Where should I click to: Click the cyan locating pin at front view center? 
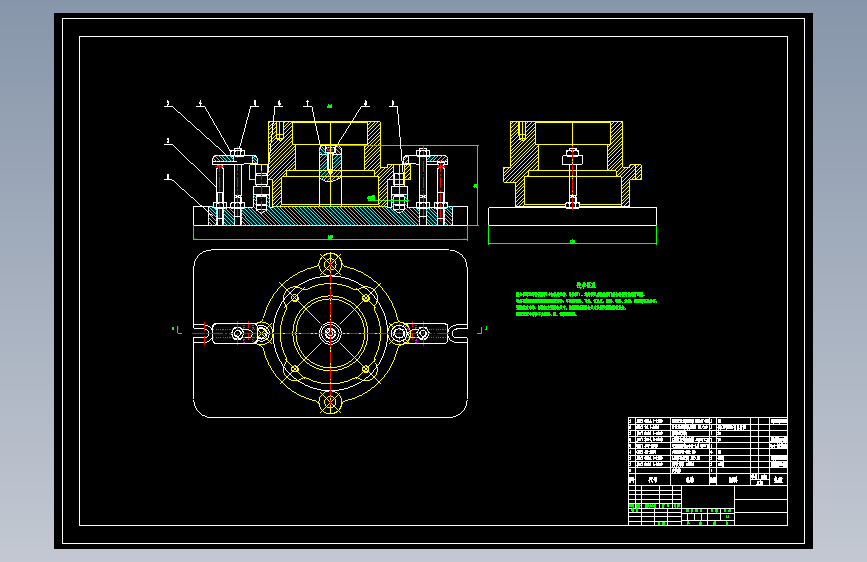point(330,164)
